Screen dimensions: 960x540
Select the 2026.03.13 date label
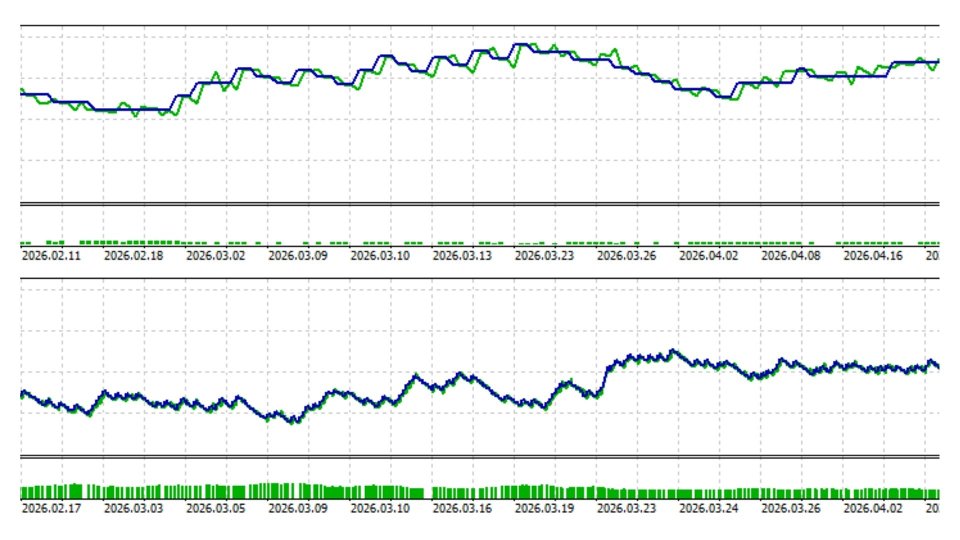[462, 255]
